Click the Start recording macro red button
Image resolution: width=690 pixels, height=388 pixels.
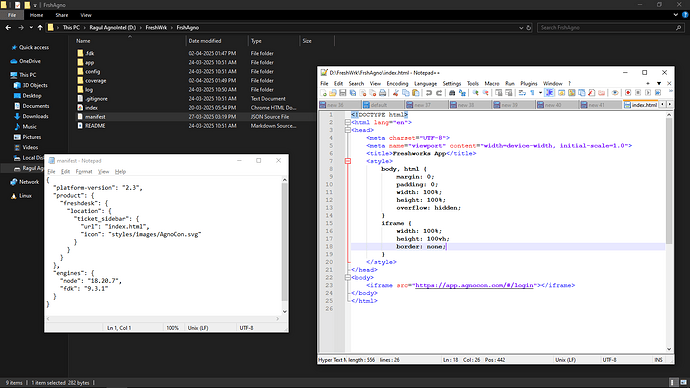click(628, 93)
